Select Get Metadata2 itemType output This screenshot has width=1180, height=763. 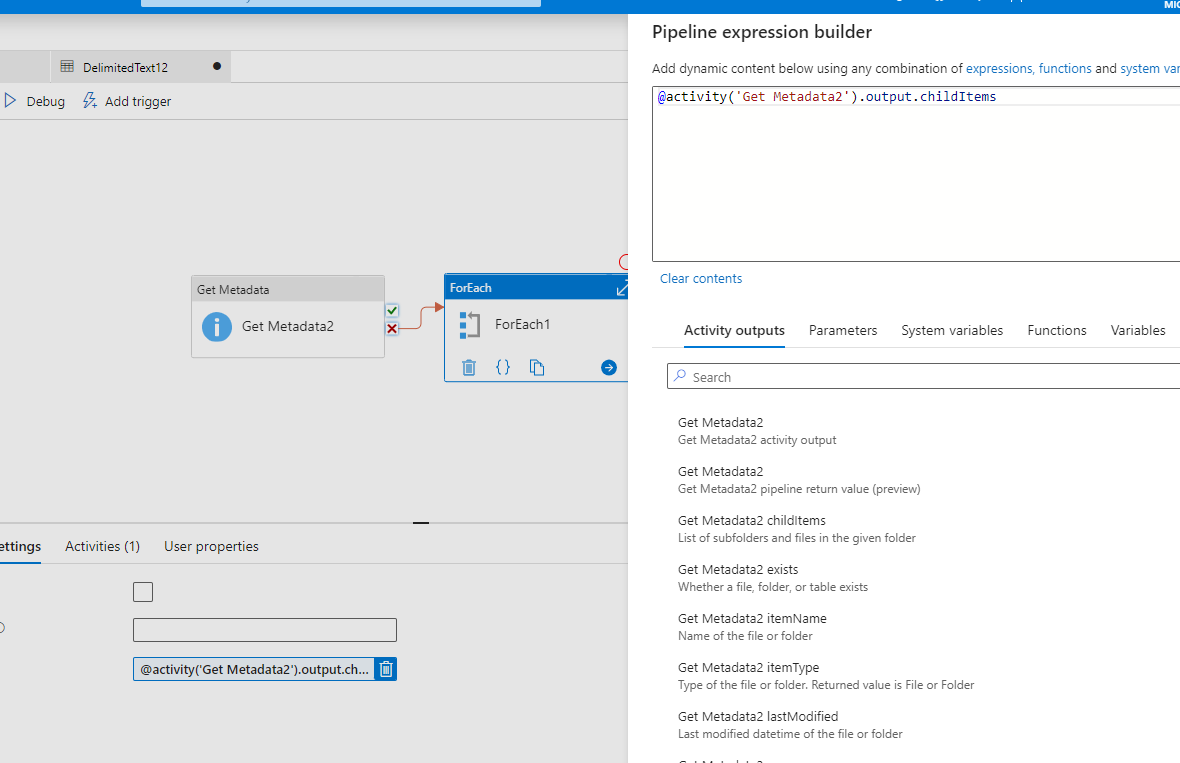826,676
